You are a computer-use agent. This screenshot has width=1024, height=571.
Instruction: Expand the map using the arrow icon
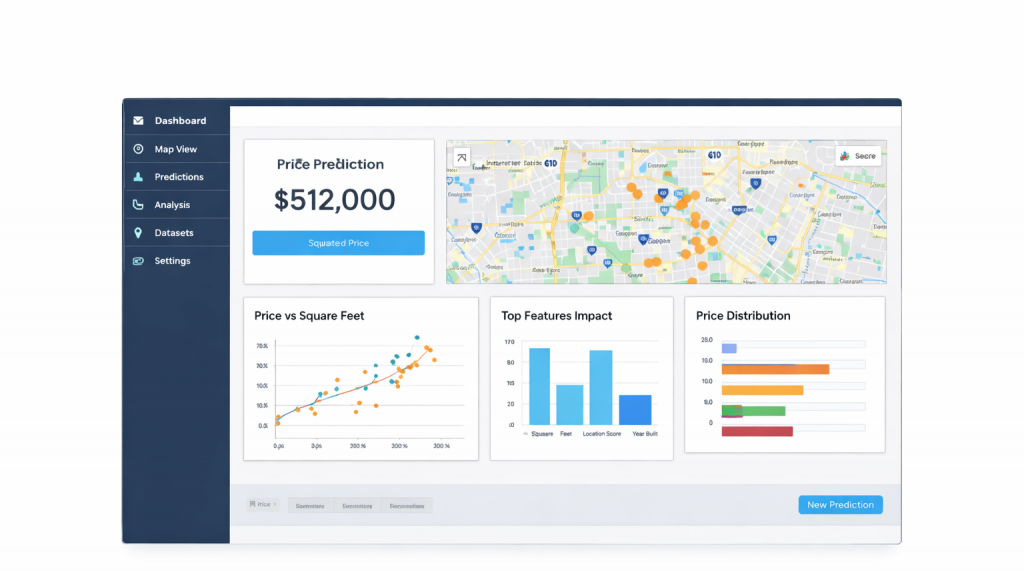[x=461, y=157]
